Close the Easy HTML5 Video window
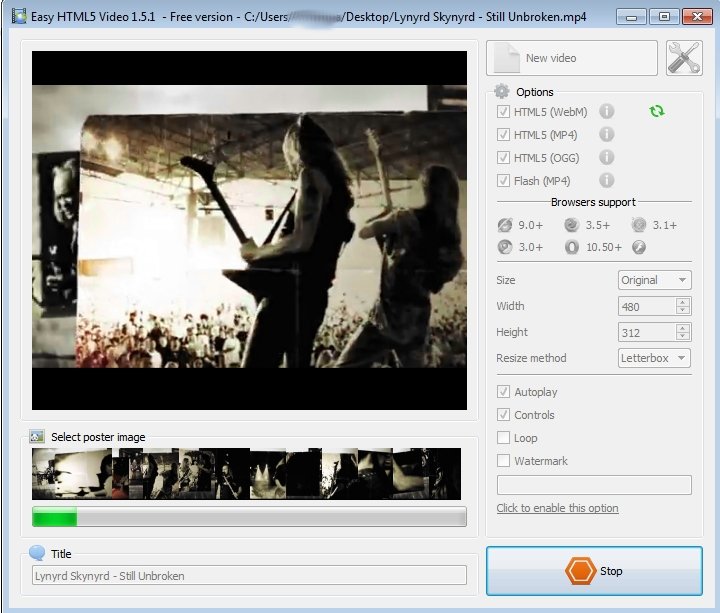 click(697, 17)
